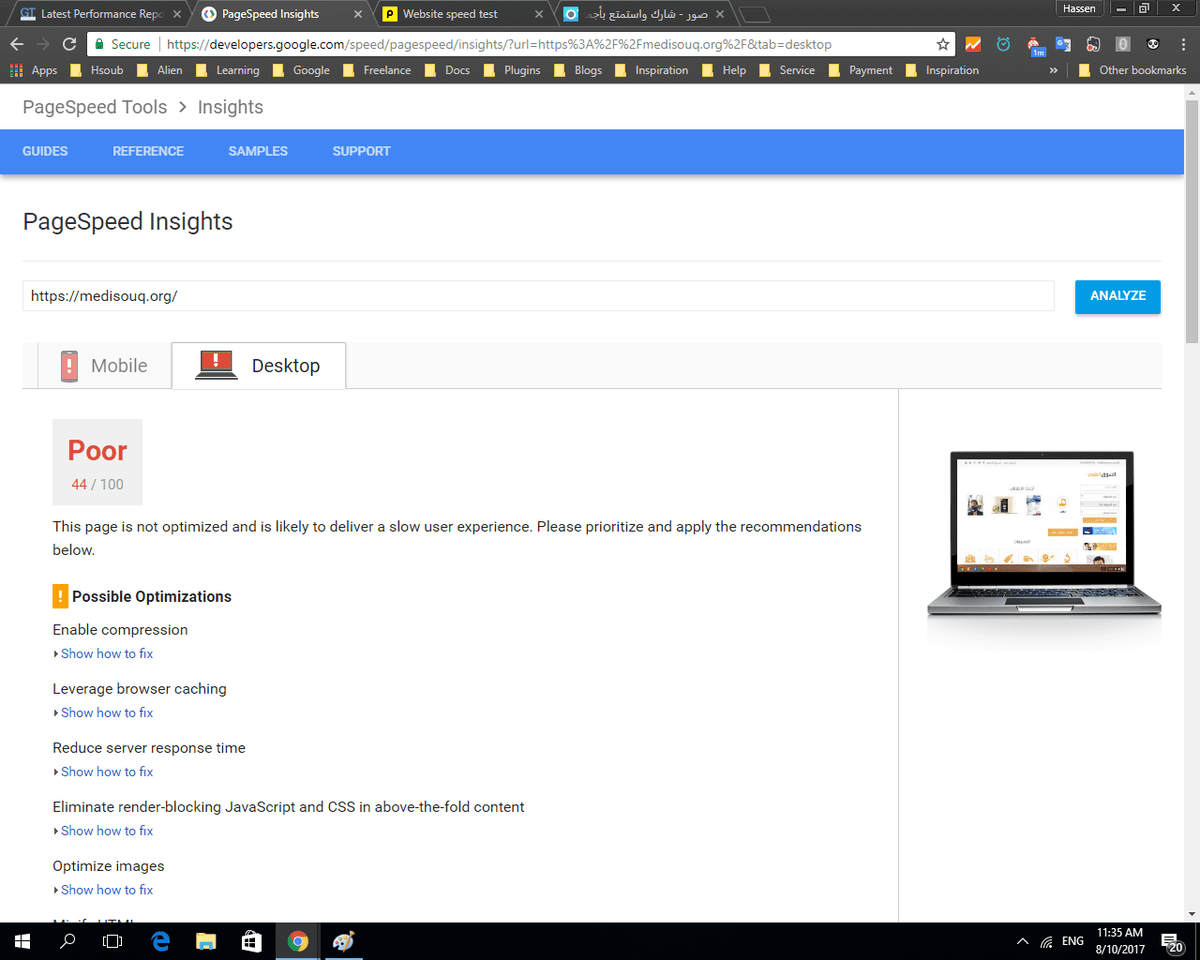Open the SAMPLES navigation item
Image resolution: width=1200 pixels, height=960 pixels.
click(258, 151)
